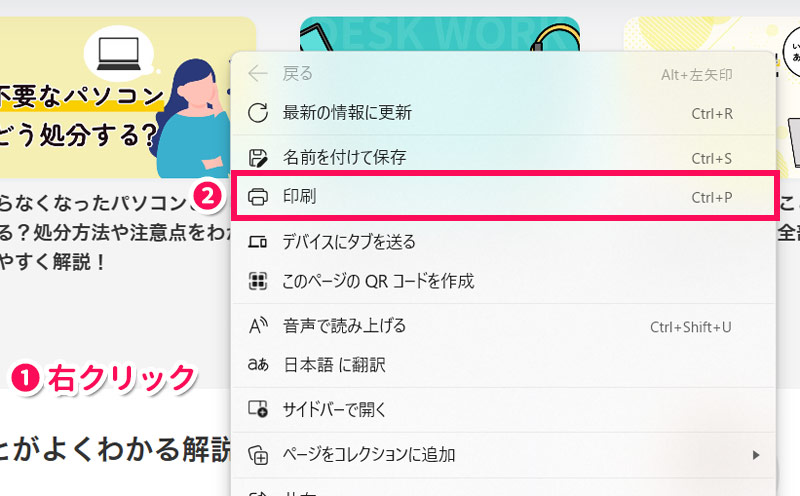Expand the ページをコレクションに追加 submenu arrow
This screenshot has height=496, width=800.
pyautogui.click(x=755, y=455)
